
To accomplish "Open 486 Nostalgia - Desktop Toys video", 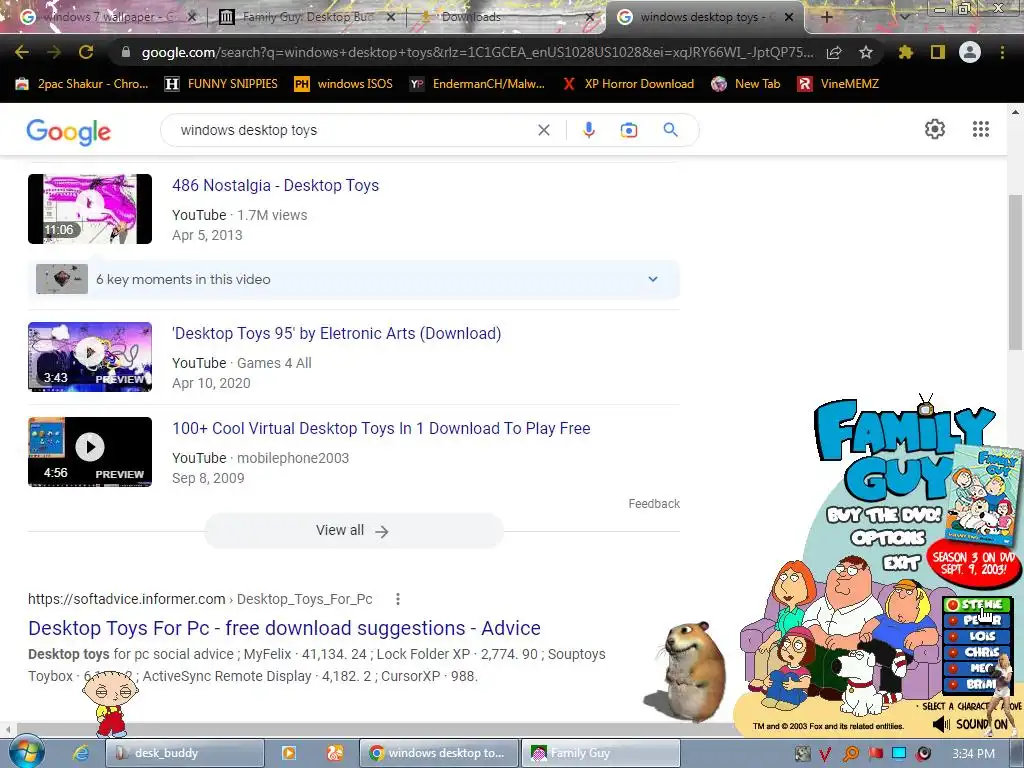I will [x=276, y=185].
